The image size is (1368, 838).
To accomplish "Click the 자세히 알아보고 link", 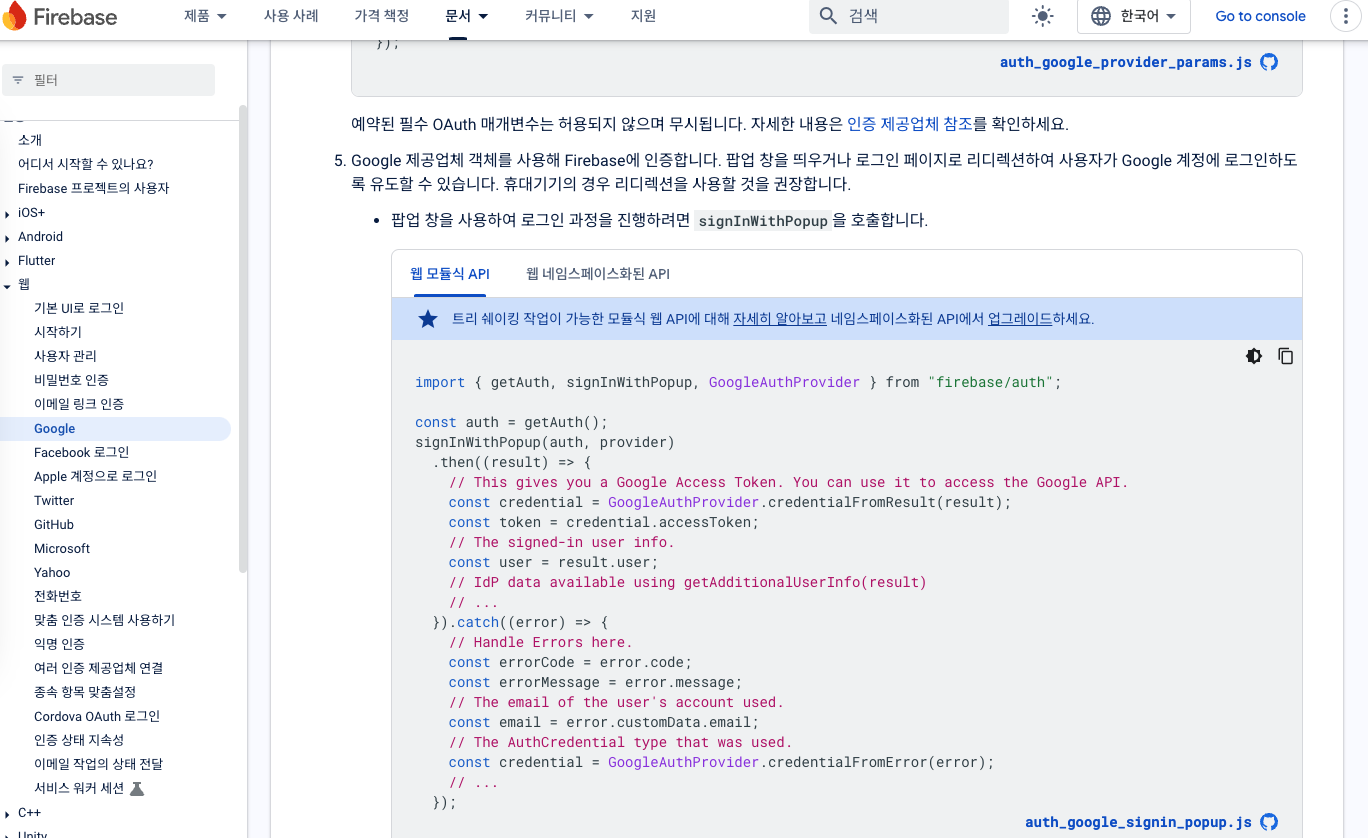I will pos(780,319).
